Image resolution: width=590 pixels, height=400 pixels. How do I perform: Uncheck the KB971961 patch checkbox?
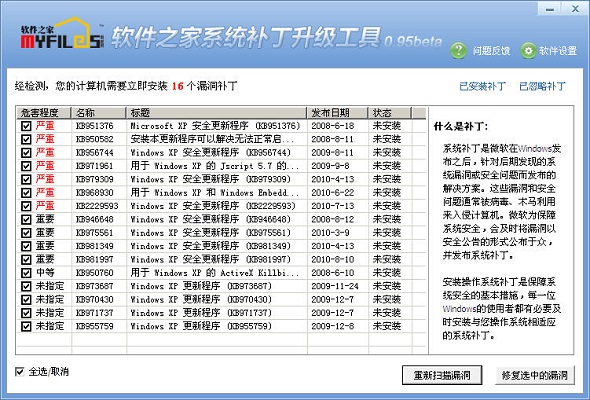26,166
